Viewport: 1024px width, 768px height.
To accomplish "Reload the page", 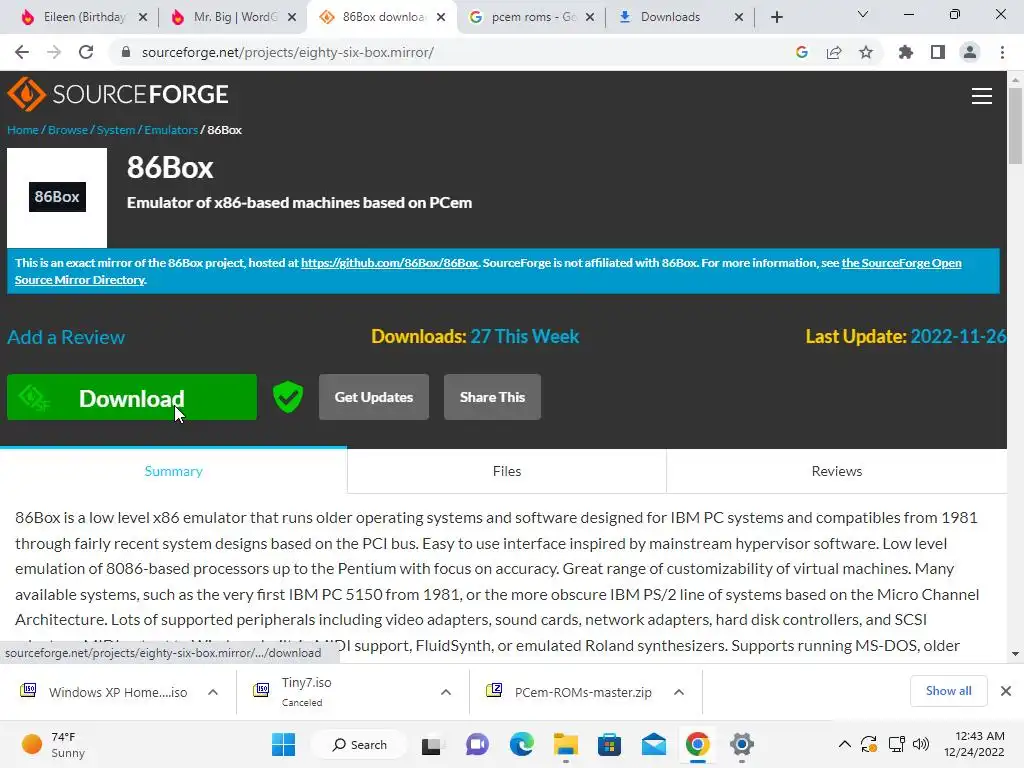I will pyautogui.click(x=86, y=52).
